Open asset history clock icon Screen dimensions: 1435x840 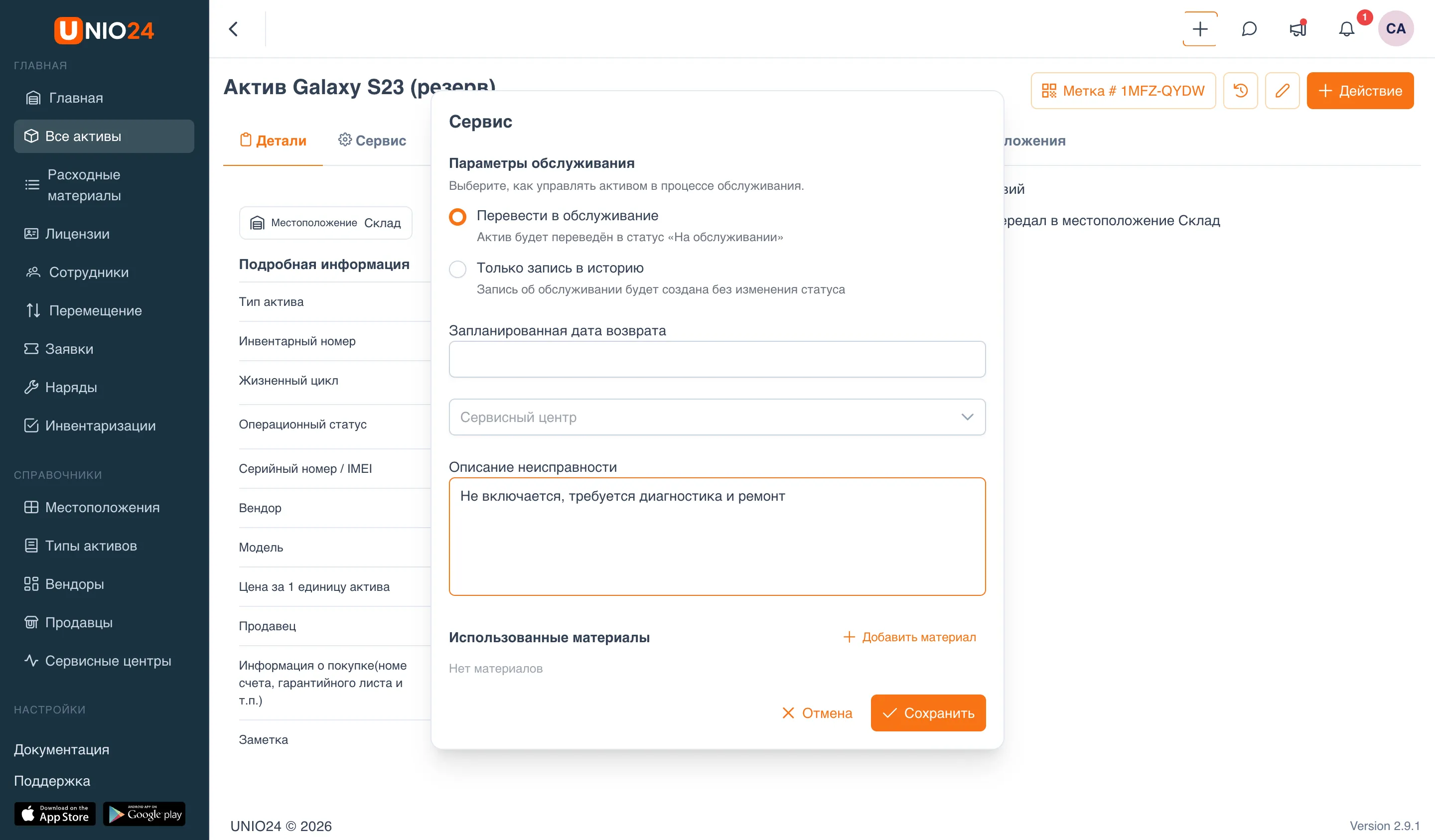pyautogui.click(x=1240, y=91)
